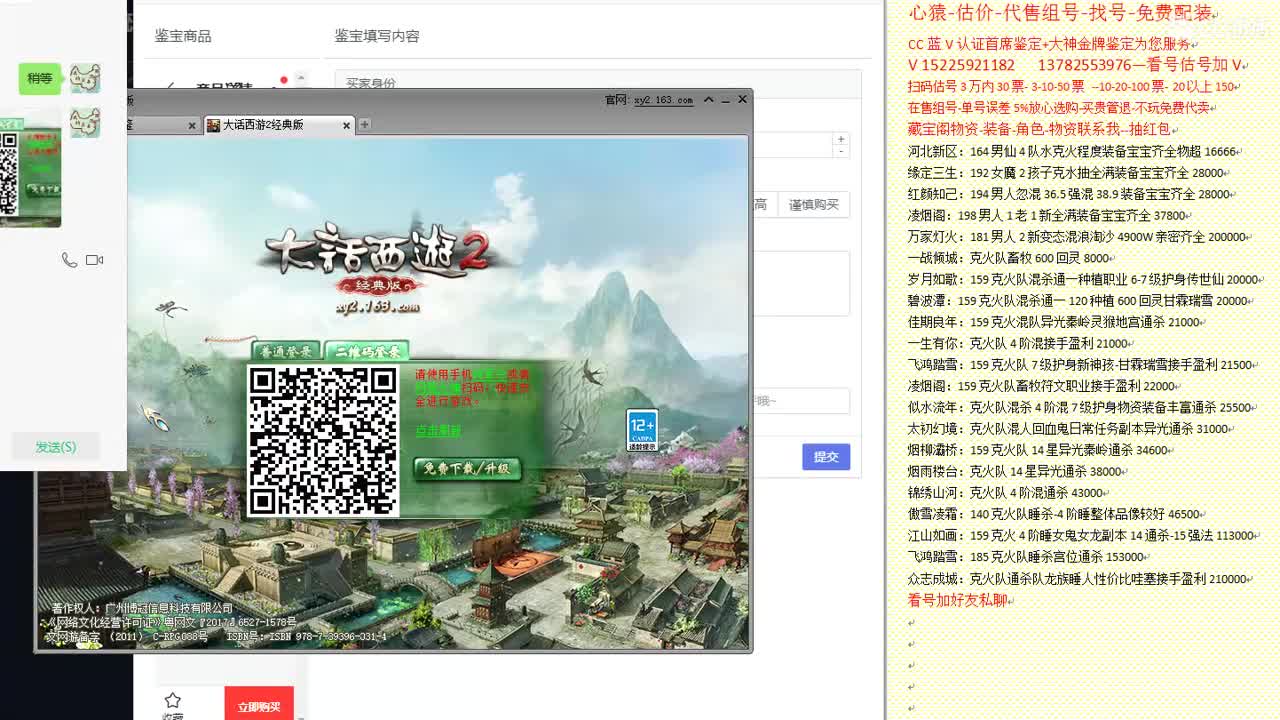This screenshot has height=720, width=1280.
Task: Click the line starting 似水流年
Action: pos(1080,407)
